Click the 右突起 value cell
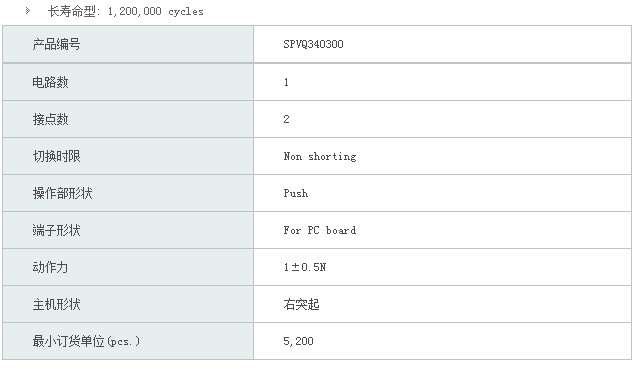634x381 pixels. click(x=442, y=304)
